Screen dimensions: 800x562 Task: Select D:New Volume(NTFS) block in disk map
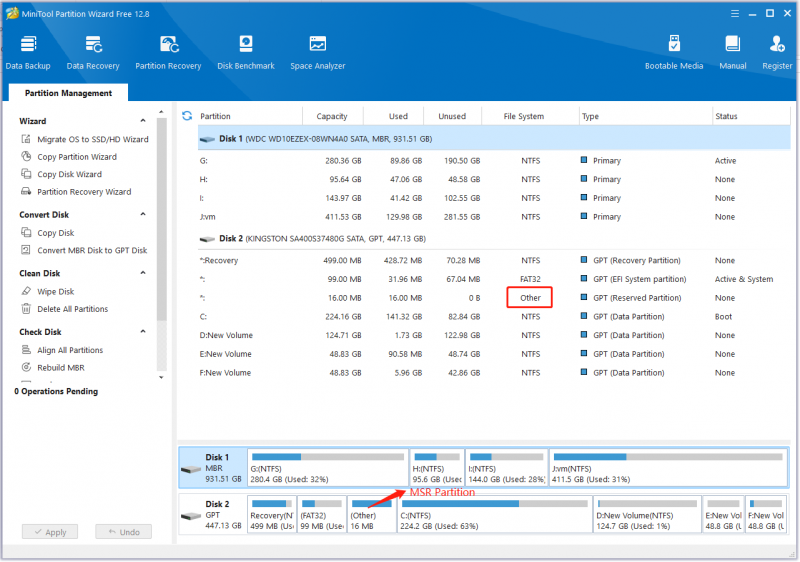[647, 515]
